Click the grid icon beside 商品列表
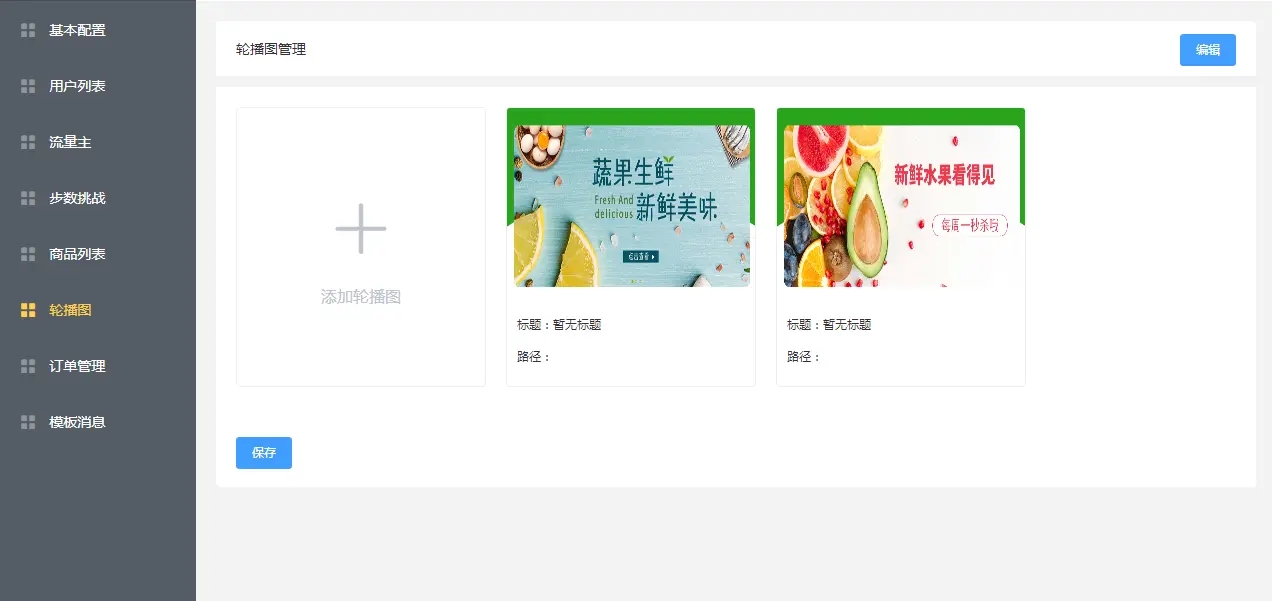 click(x=28, y=254)
